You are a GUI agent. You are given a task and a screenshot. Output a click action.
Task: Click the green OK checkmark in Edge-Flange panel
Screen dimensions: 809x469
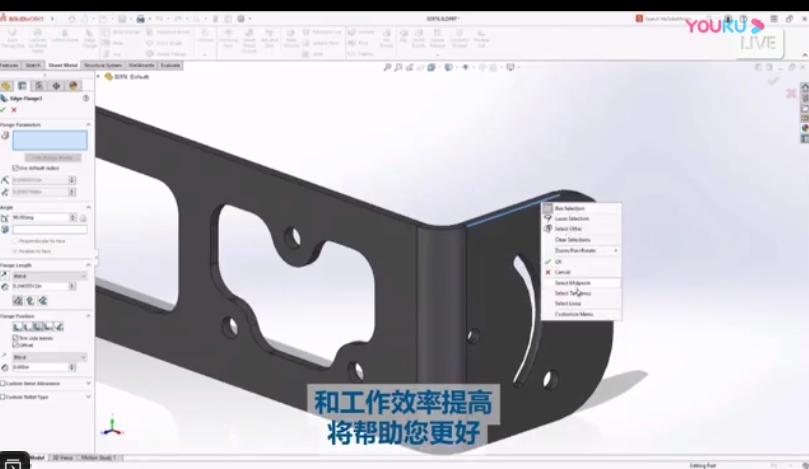pos(4,110)
